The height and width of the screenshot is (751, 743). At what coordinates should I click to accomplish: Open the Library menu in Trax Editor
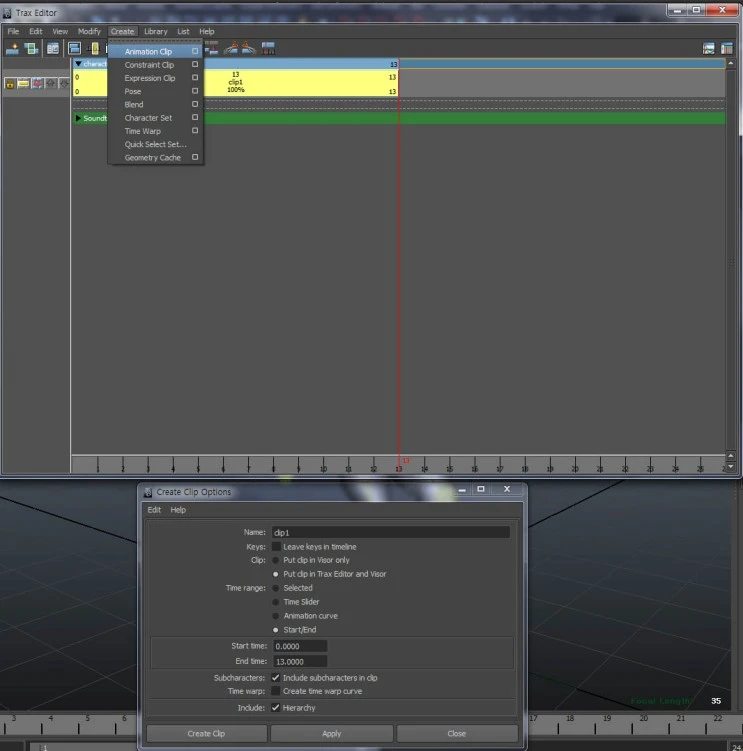pyautogui.click(x=156, y=32)
